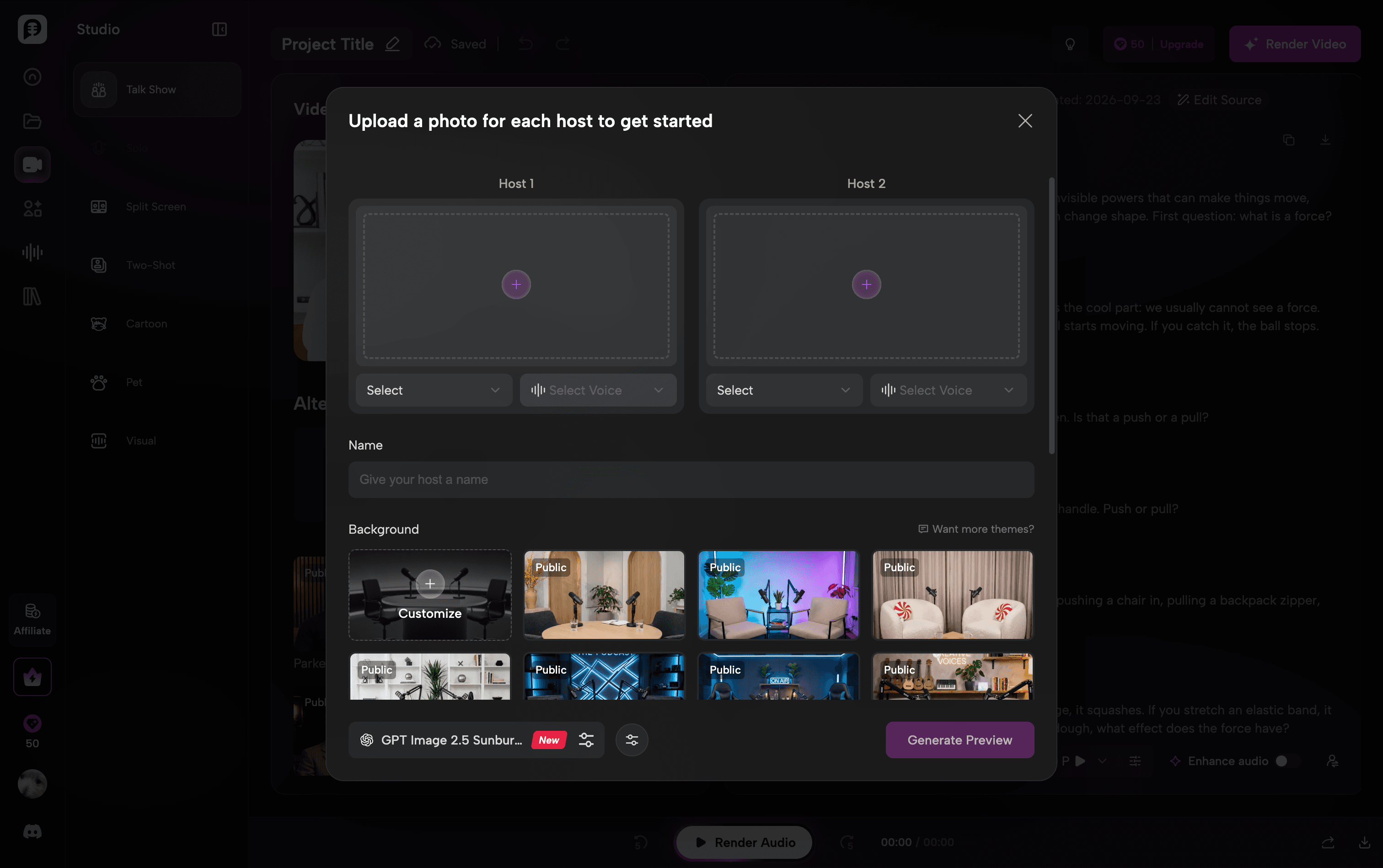The width and height of the screenshot is (1383, 868).
Task: Select the Two-Shot video style
Action: pos(157,265)
